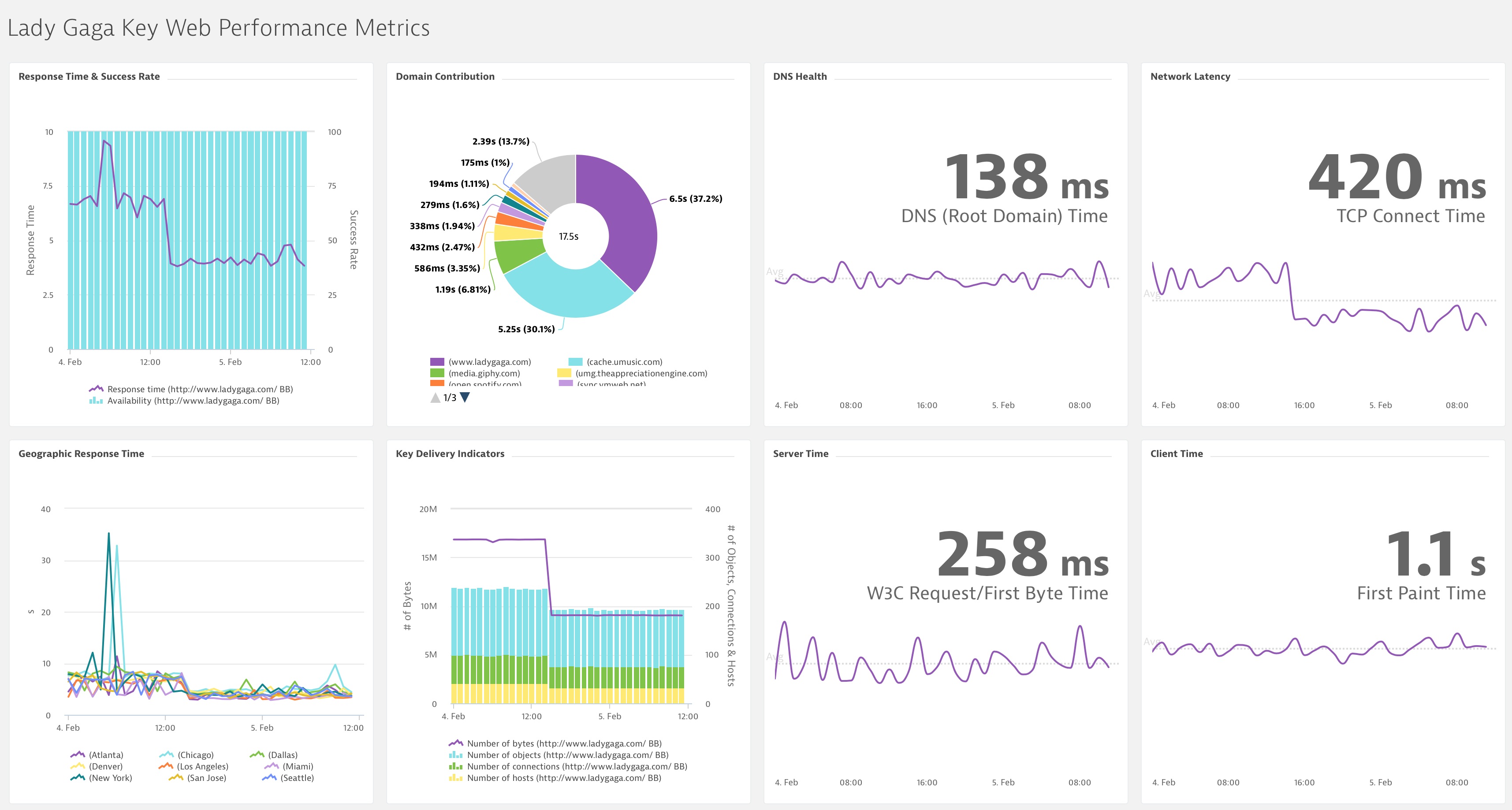Go to next legend page down arrow
Screen dimensions: 1512x810
click(x=465, y=398)
